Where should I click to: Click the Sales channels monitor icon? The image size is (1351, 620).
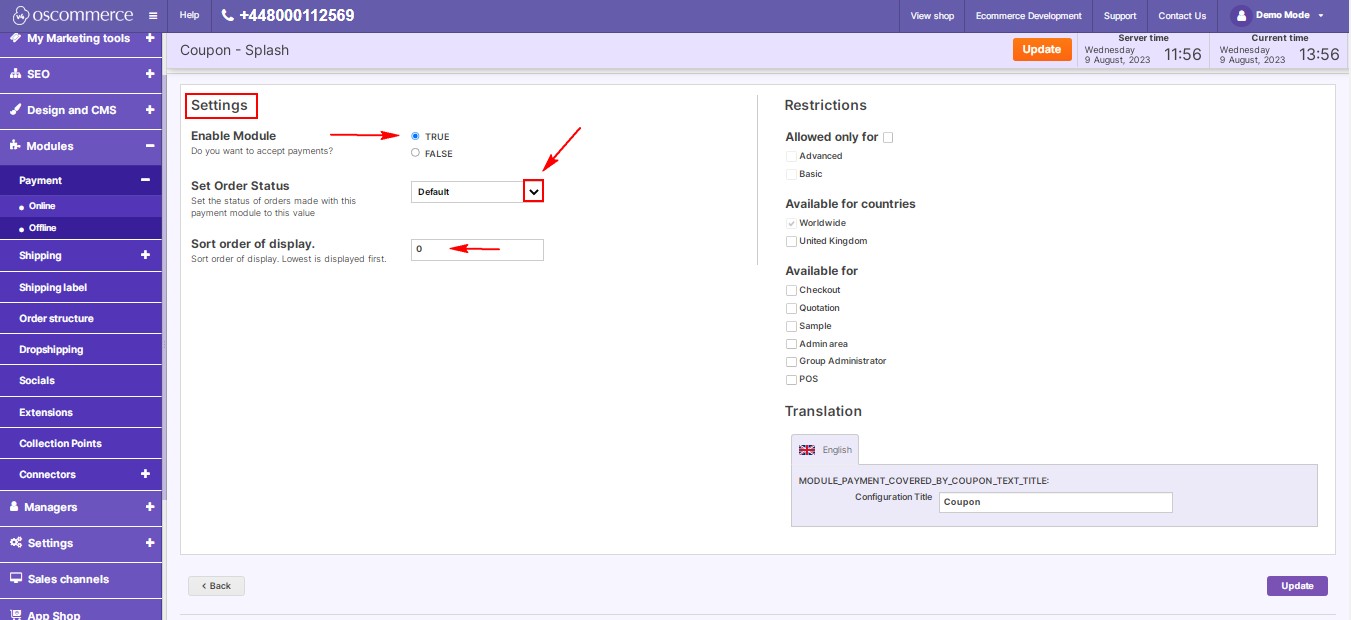pos(16,579)
